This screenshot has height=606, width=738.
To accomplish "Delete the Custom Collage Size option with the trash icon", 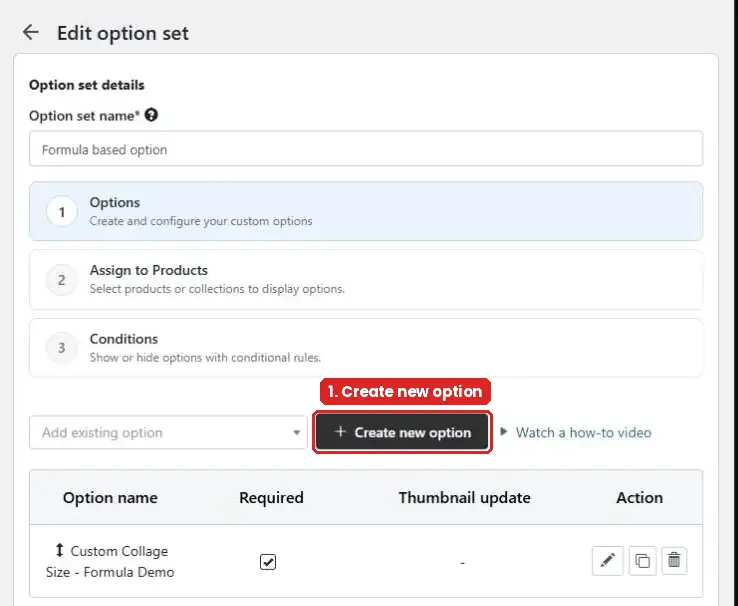I will pyautogui.click(x=674, y=560).
